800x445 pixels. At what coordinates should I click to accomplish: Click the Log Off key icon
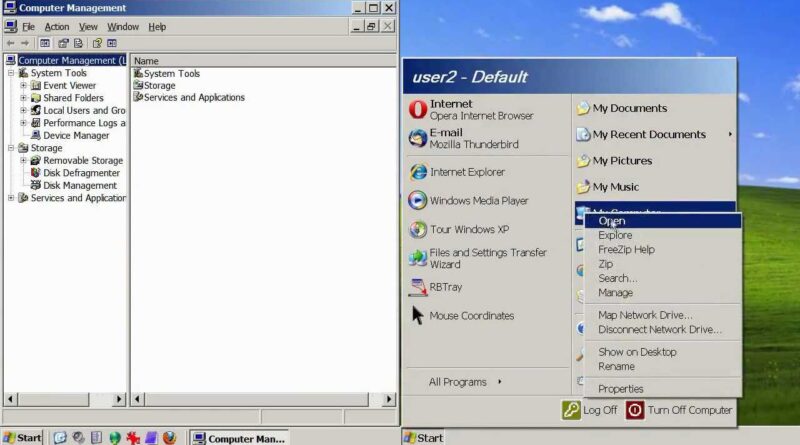click(x=571, y=410)
